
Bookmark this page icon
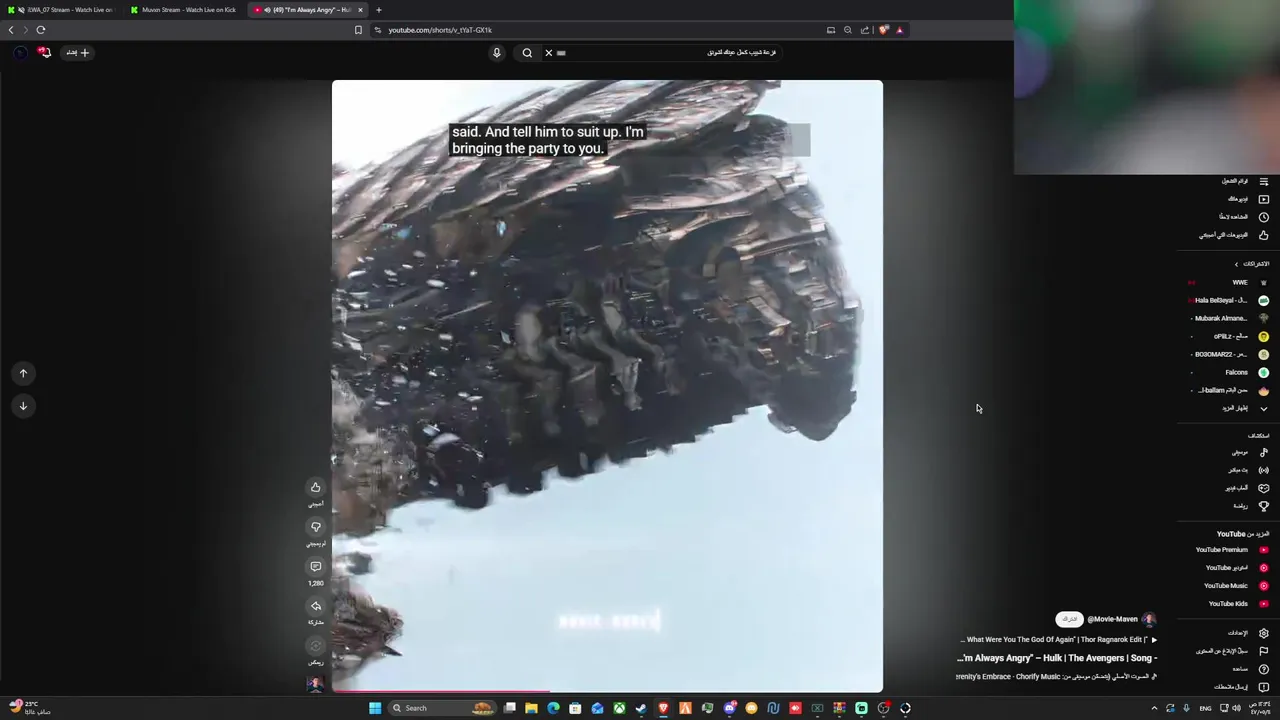click(x=358, y=30)
